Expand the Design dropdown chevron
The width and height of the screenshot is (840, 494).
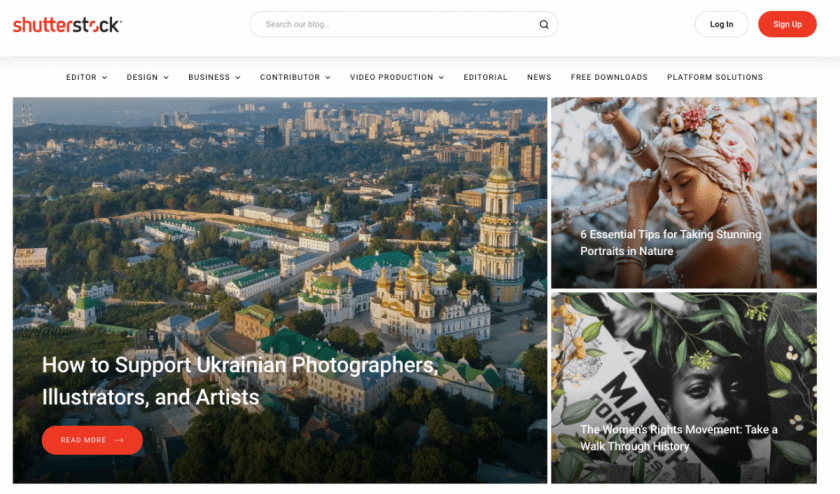[x=166, y=78]
